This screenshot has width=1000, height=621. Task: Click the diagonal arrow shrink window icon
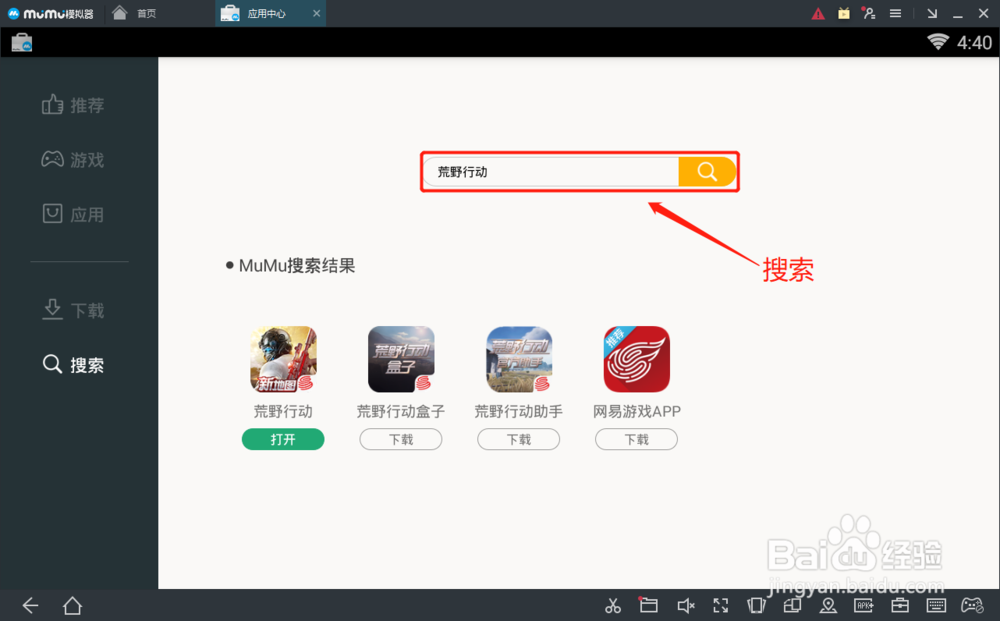[x=932, y=13]
